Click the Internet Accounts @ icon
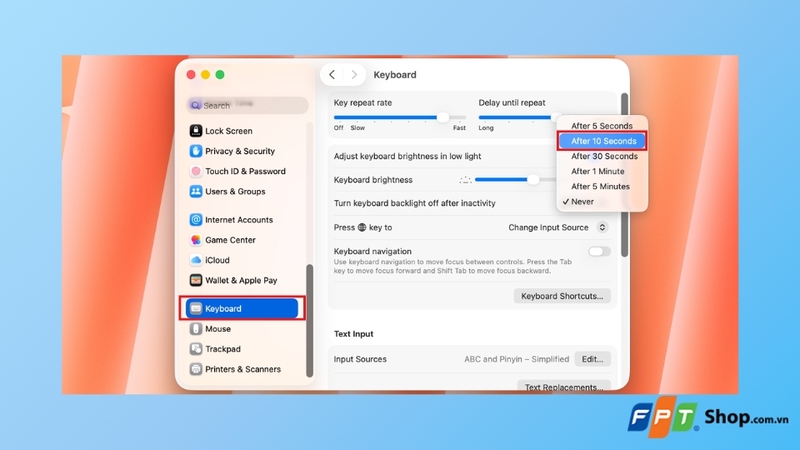The width and height of the screenshot is (800, 450). point(195,220)
